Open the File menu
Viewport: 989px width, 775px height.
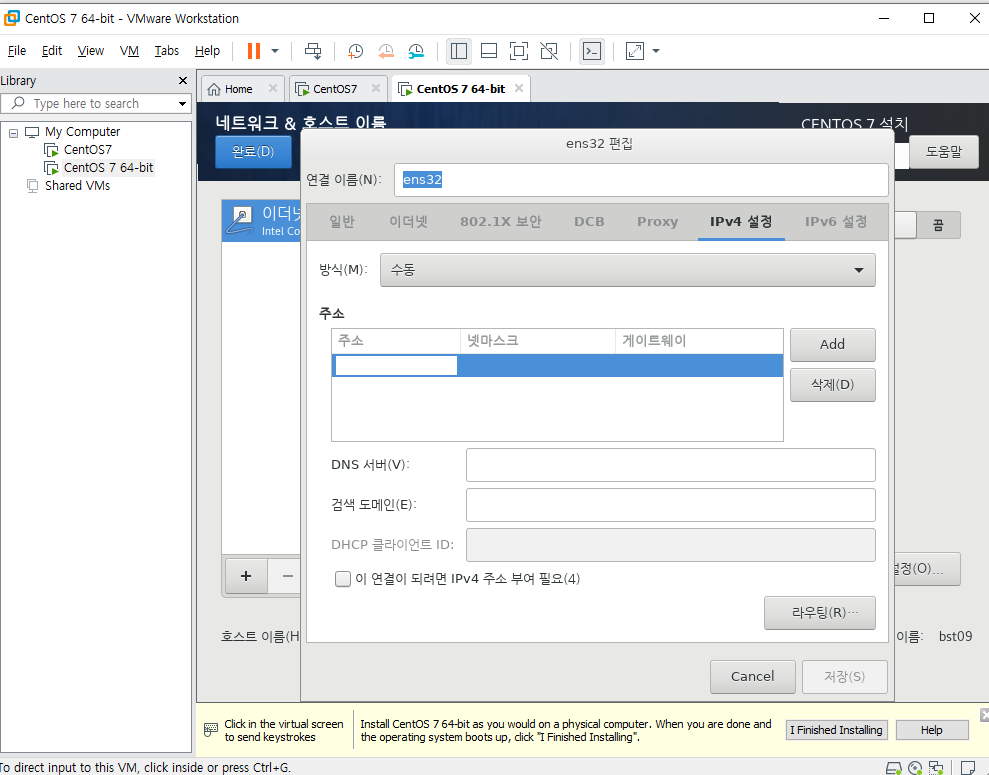coord(16,50)
